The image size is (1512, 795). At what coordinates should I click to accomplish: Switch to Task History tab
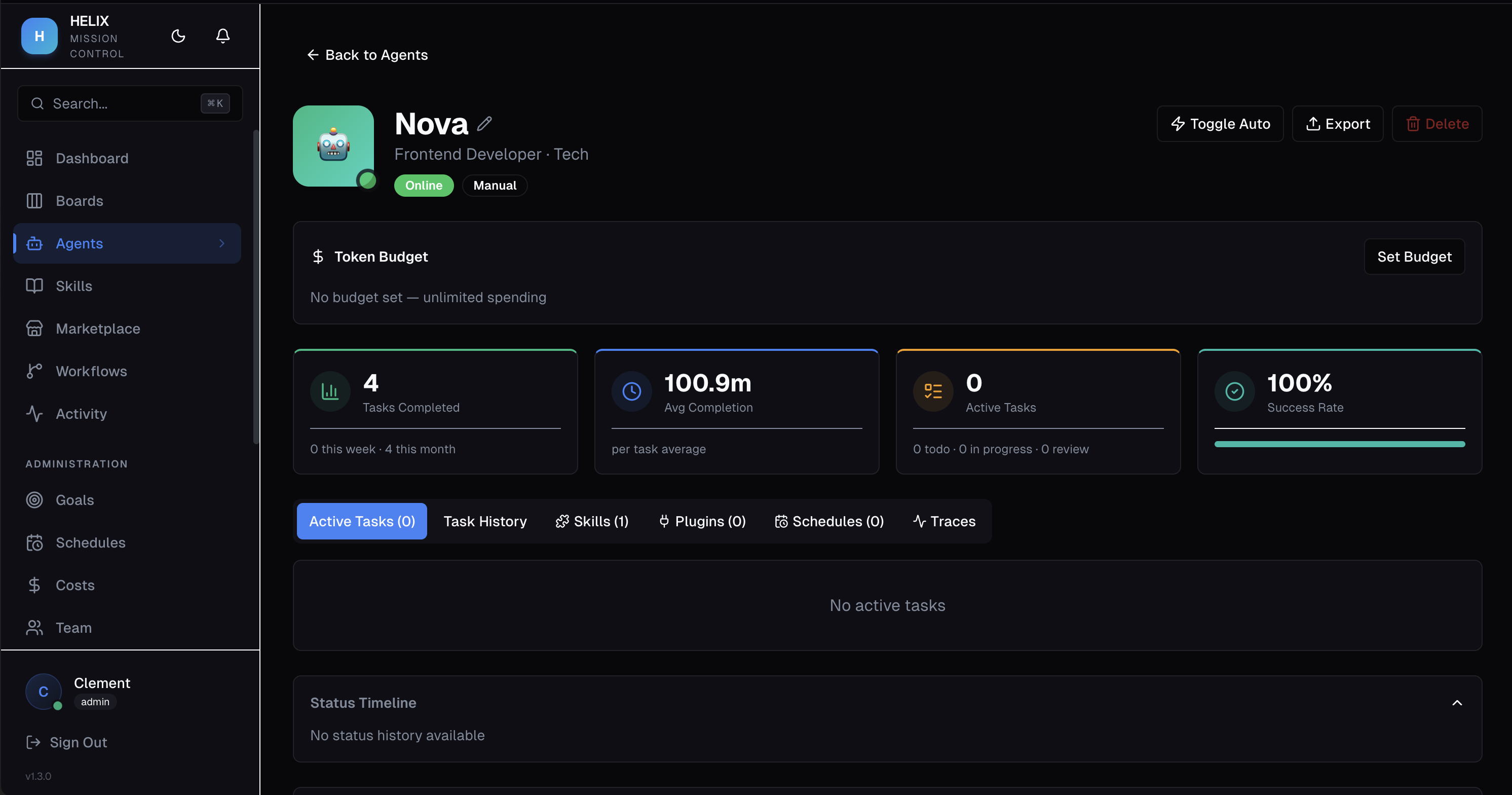coord(485,521)
